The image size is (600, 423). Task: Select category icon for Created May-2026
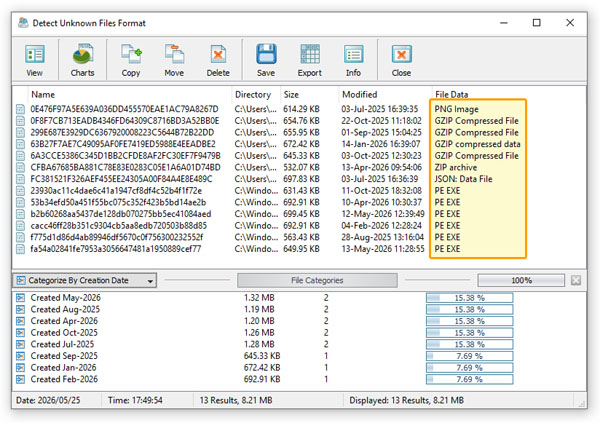click(x=20, y=298)
